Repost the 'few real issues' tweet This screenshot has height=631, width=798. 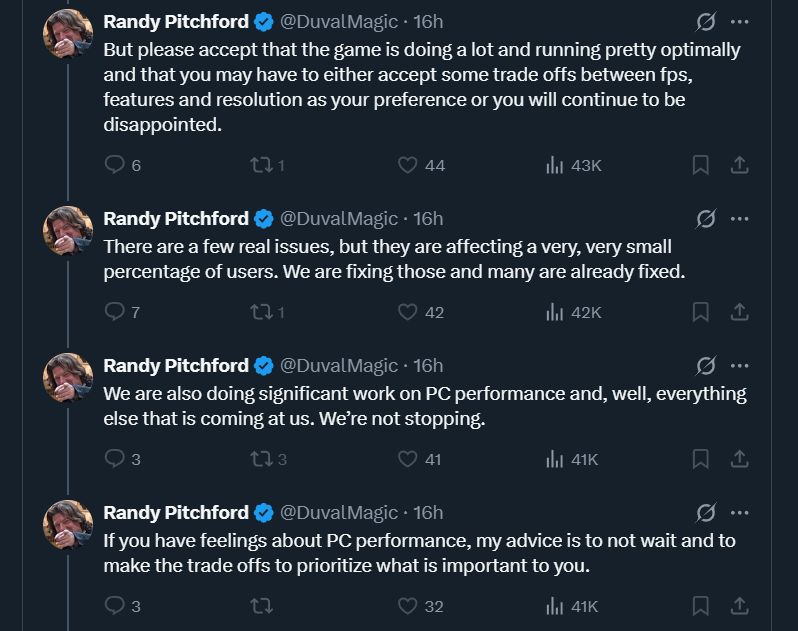(x=267, y=312)
